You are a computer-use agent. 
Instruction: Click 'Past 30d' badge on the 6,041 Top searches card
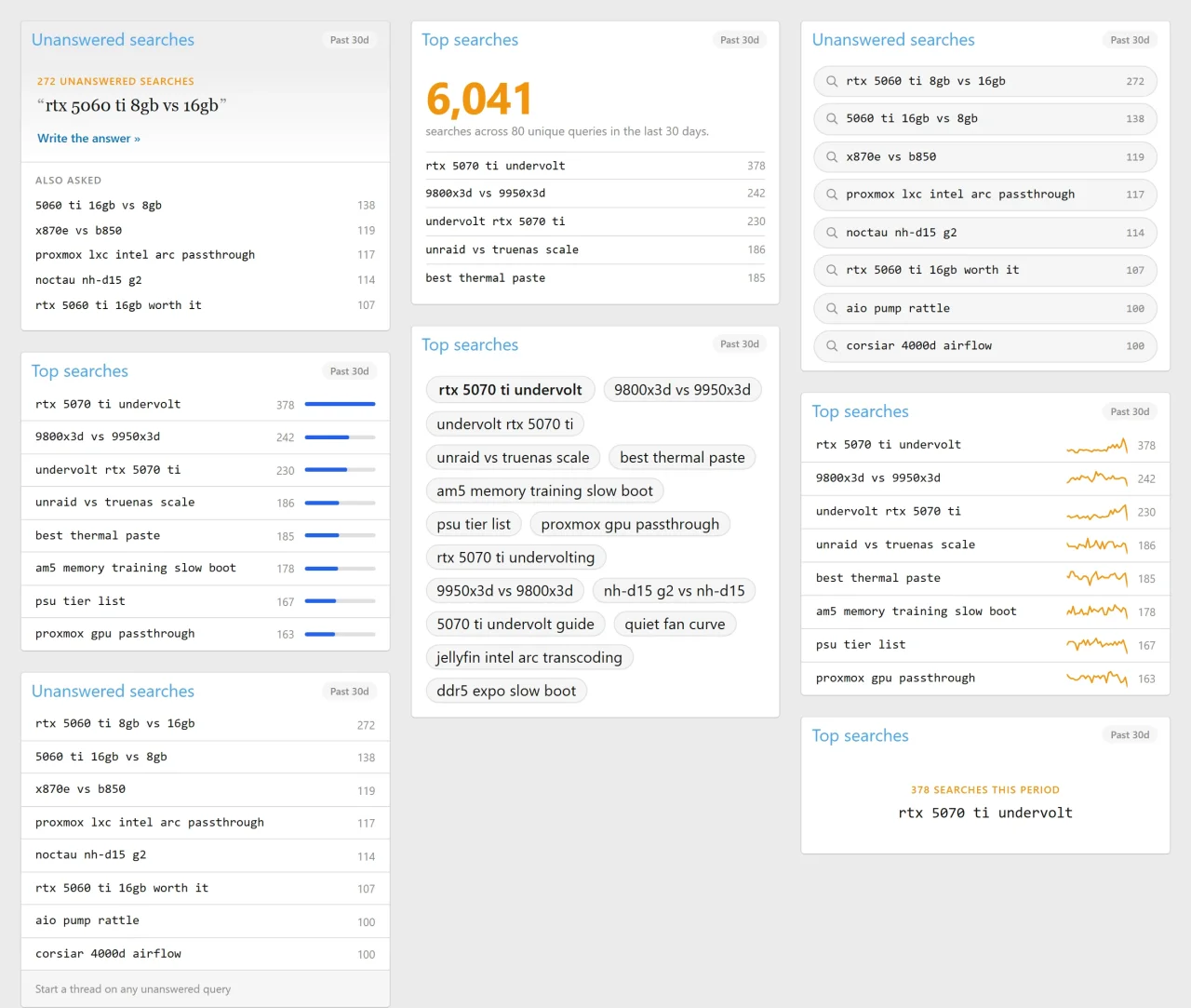click(x=740, y=40)
